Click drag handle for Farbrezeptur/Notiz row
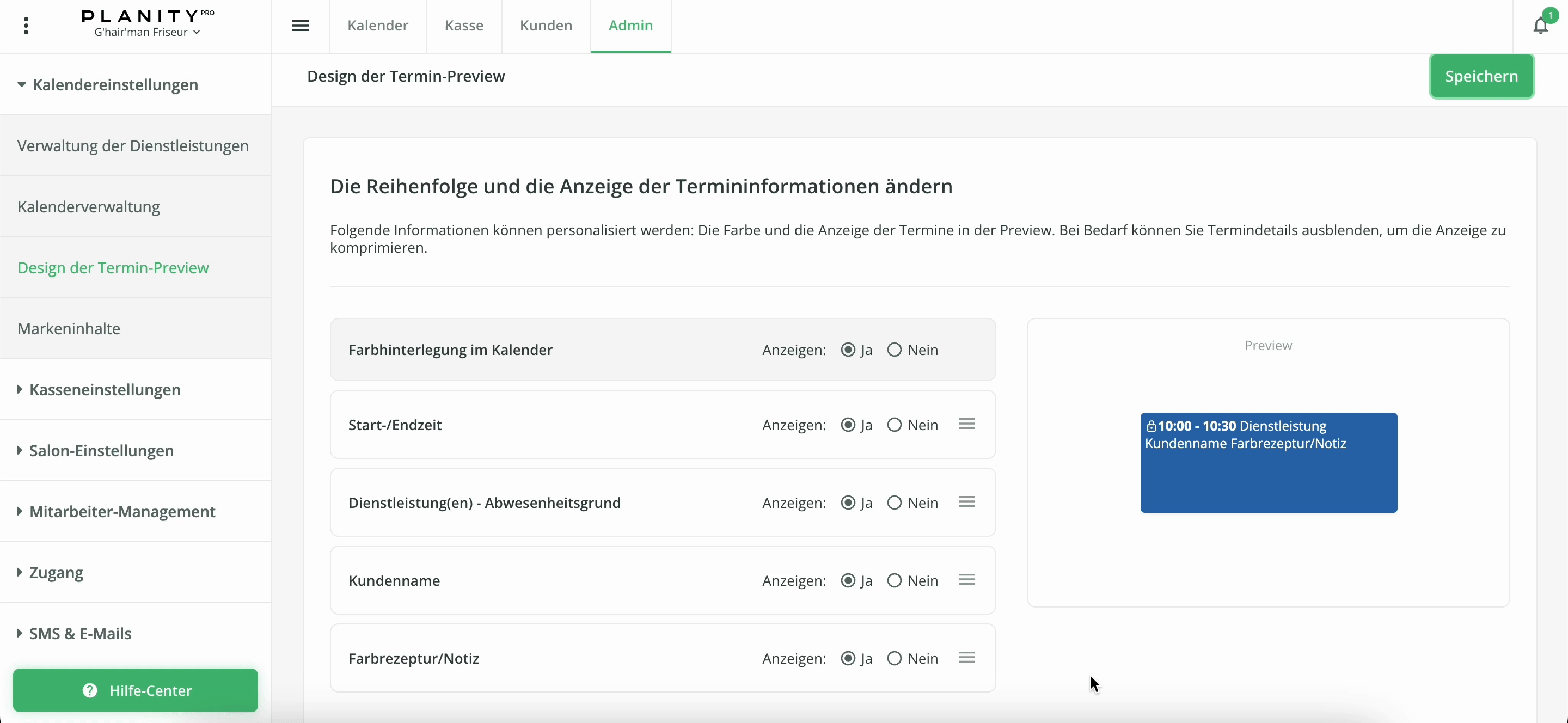 (966, 657)
